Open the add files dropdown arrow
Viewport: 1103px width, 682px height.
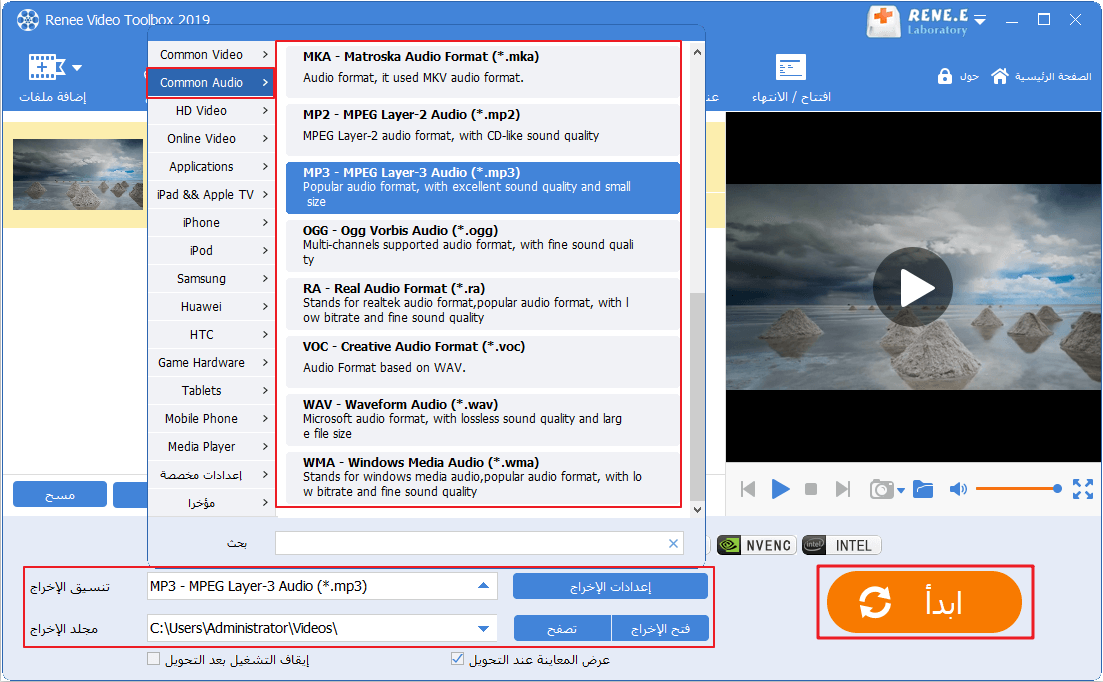click(77, 68)
